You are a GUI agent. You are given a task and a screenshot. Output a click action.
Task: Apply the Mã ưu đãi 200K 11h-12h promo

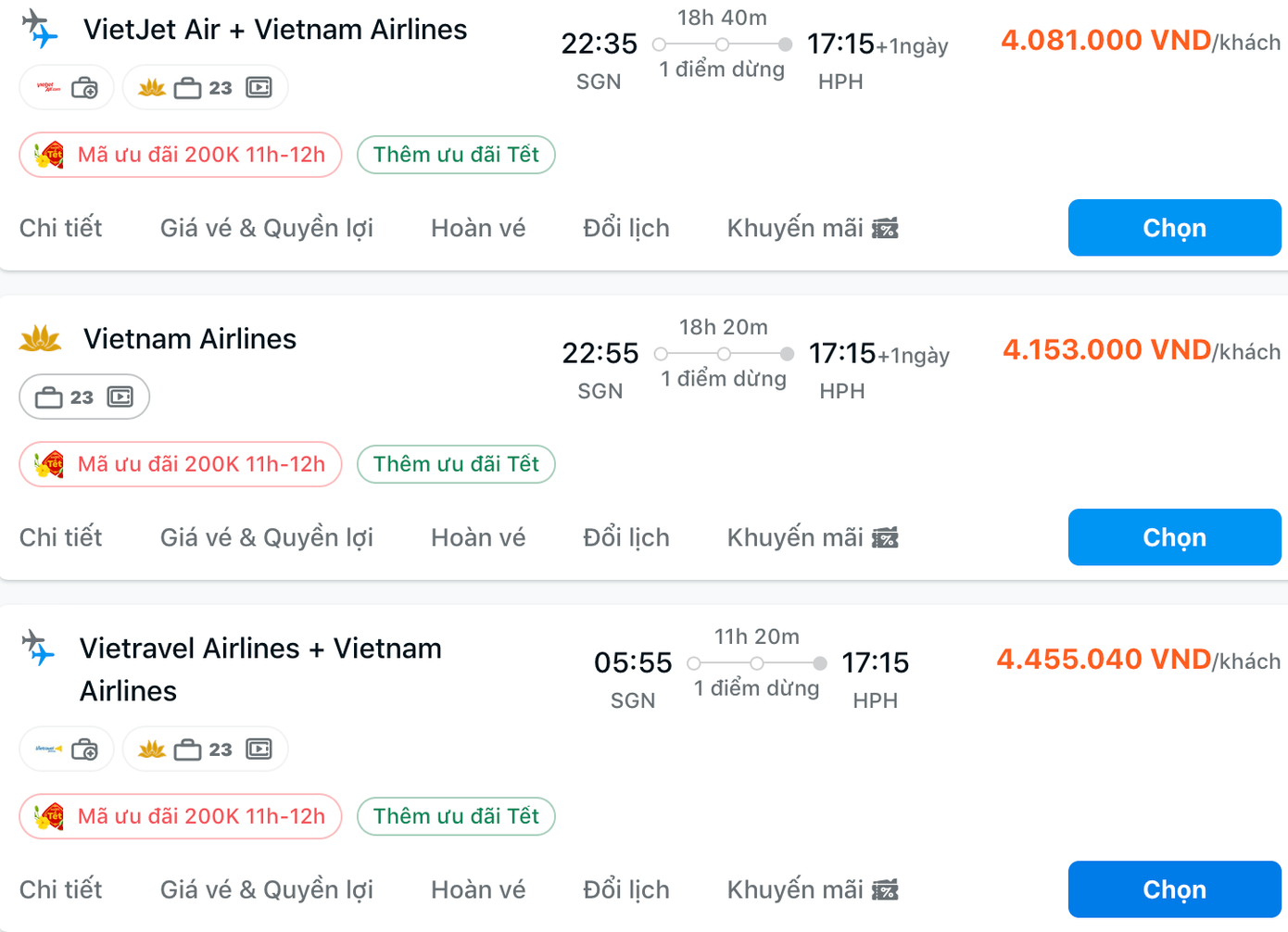point(180,155)
